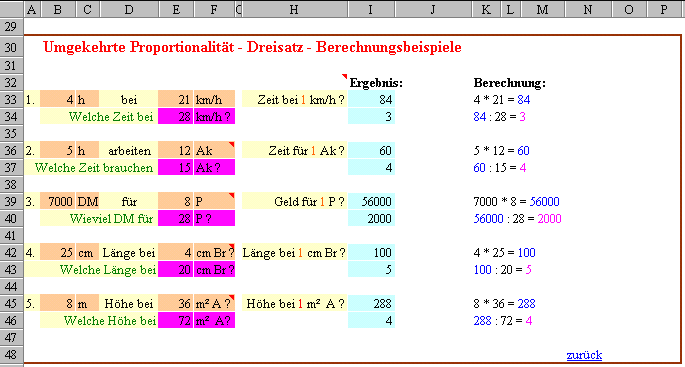The image size is (685, 367).
Task: Select the magenta cell containing 15
Action: click(176, 167)
